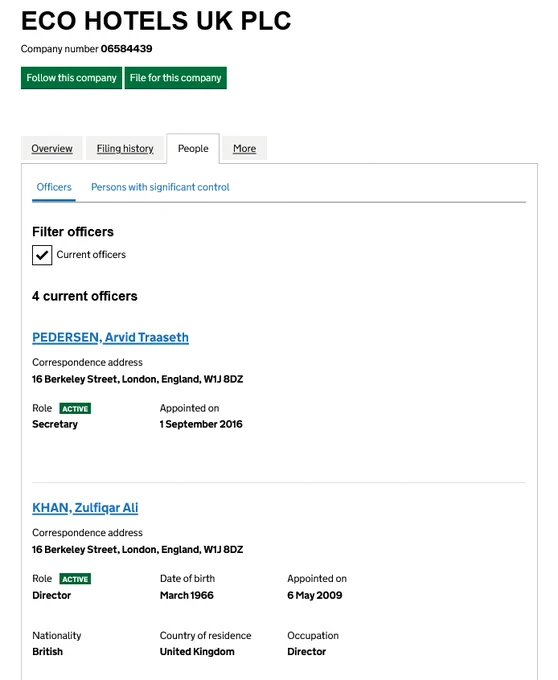Open the More tab
Screen dimensions: 558x680
245,149
